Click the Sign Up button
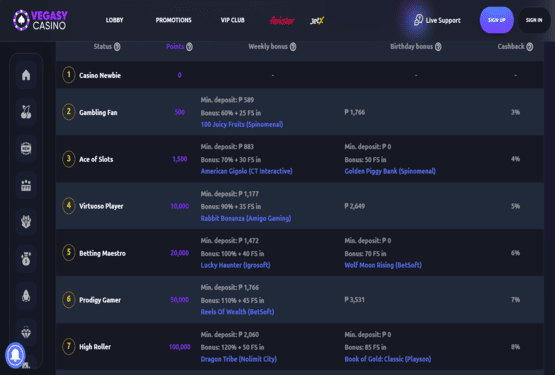This screenshot has height=375, width=555. pyautogui.click(x=497, y=20)
